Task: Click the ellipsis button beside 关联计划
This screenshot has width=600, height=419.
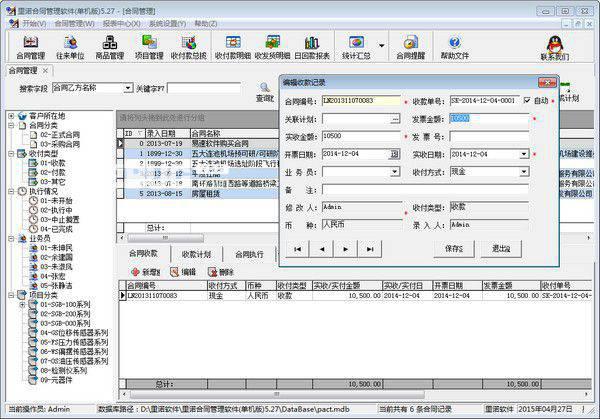Action: [x=395, y=119]
